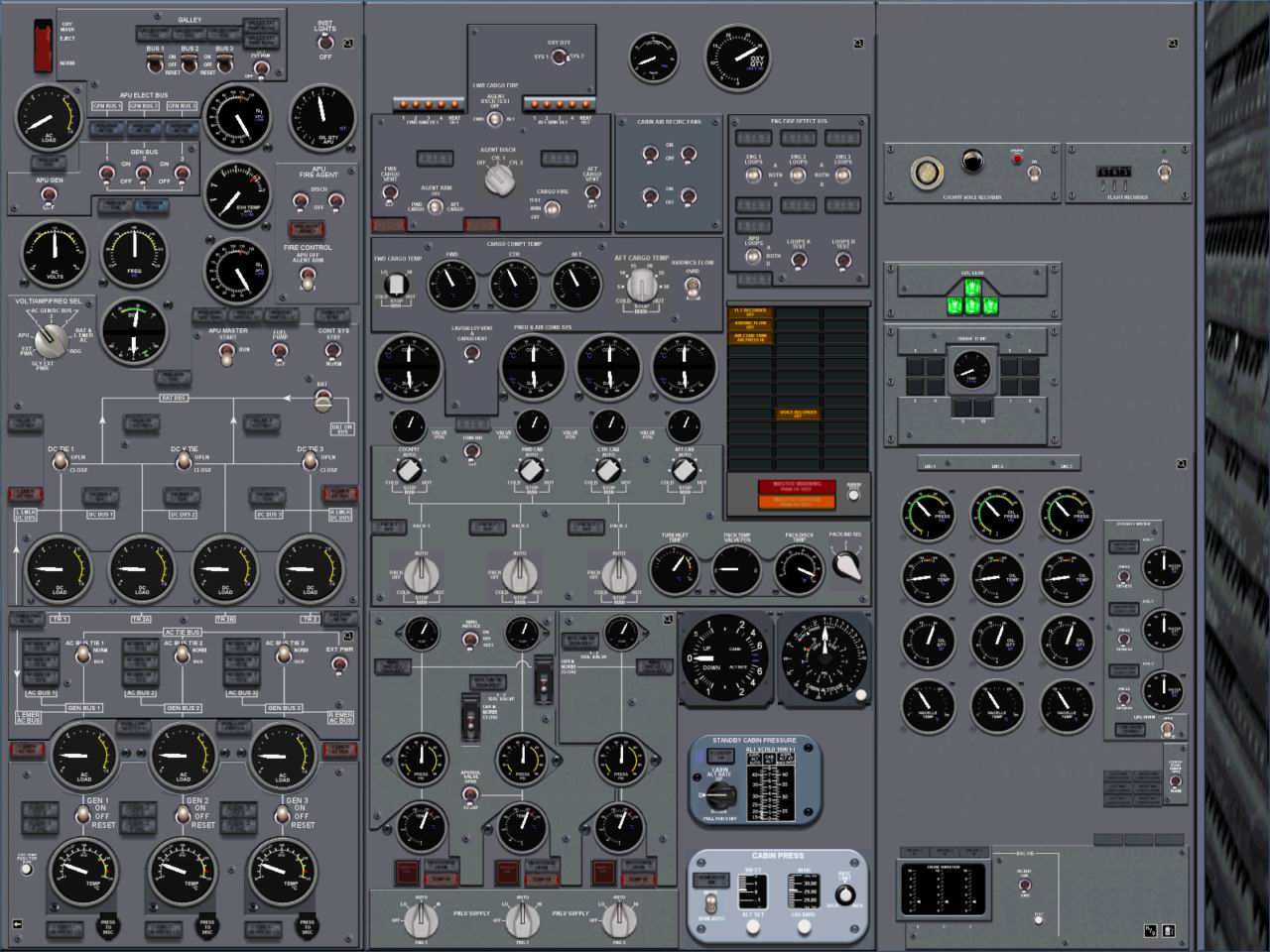Screen dimensions: 1270x952
Task: Toggle galley BUS 2 switch
Action: tap(189, 64)
